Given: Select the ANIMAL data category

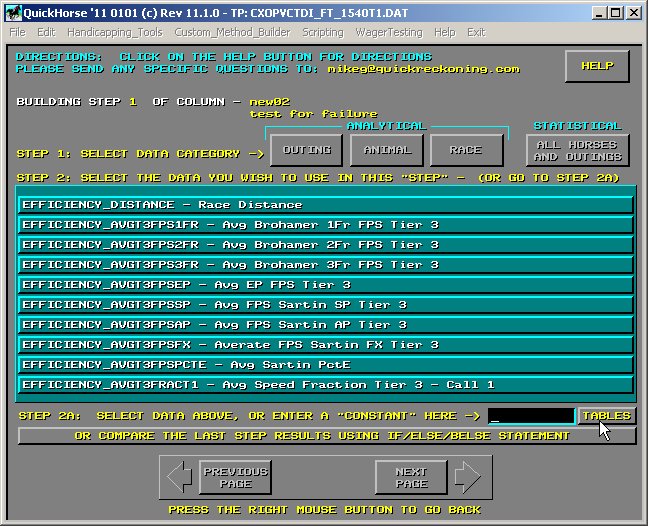Looking at the screenshot, I should coord(386,150).
